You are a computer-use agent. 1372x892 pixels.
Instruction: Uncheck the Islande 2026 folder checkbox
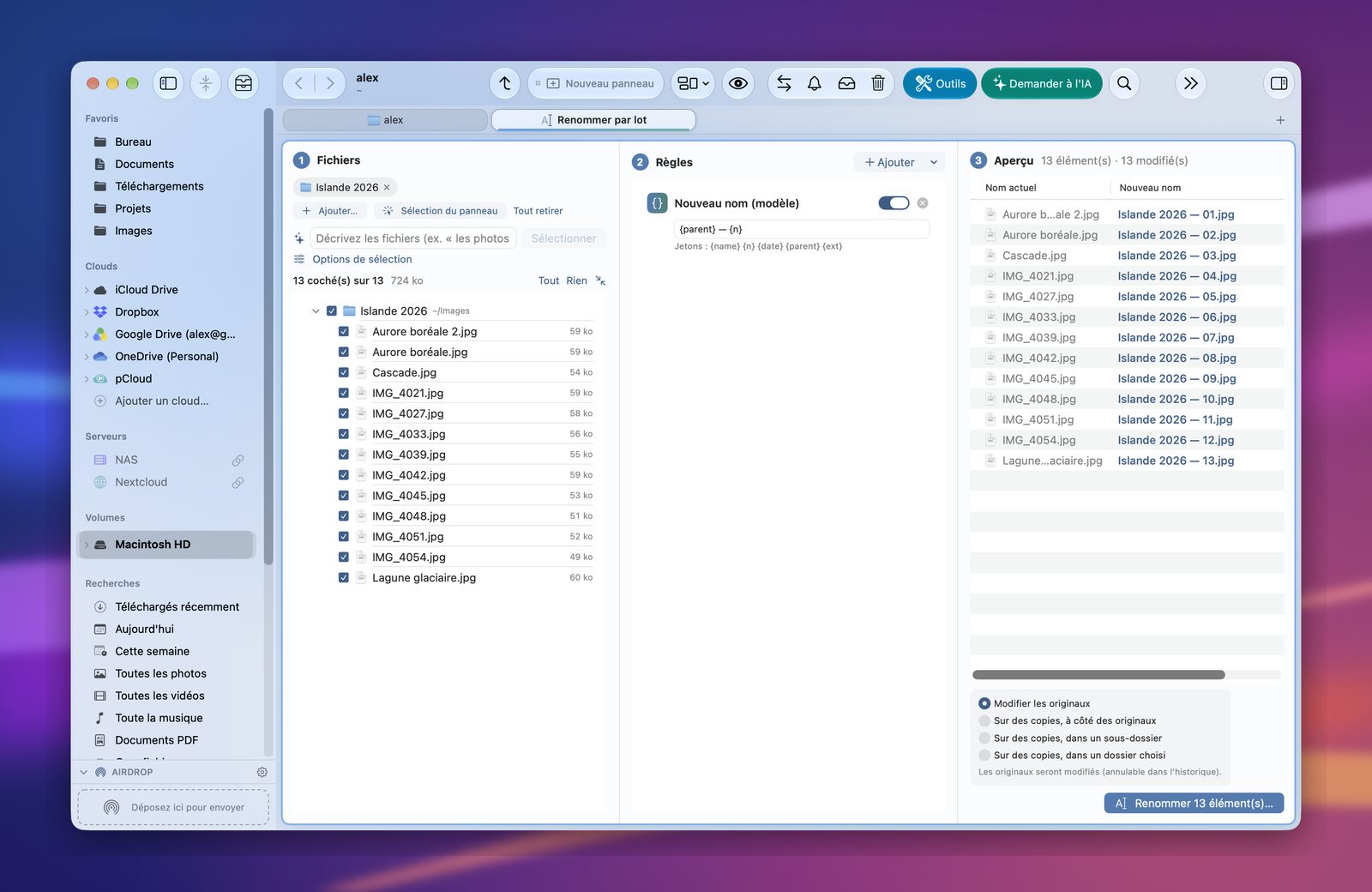coord(331,310)
